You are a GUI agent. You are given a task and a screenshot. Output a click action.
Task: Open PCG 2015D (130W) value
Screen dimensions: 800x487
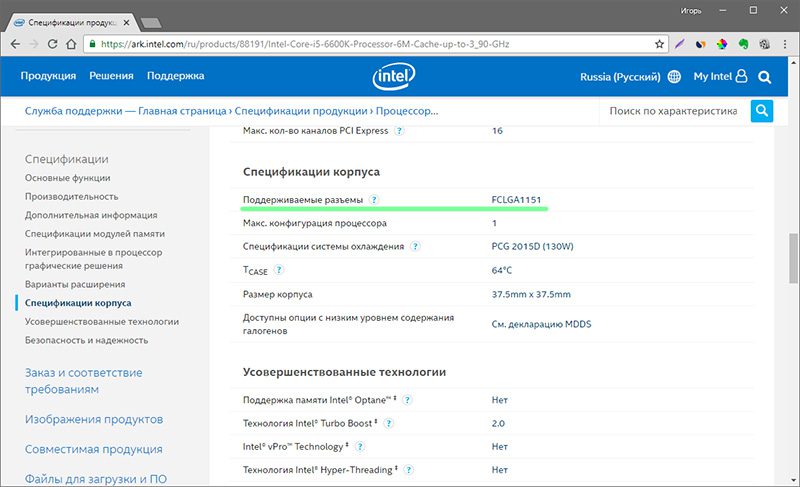(x=532, y=246)
